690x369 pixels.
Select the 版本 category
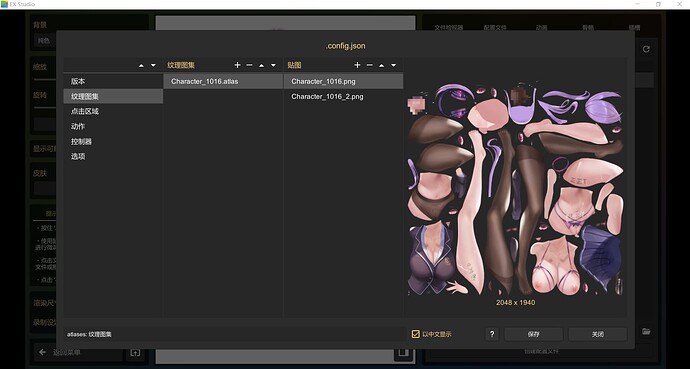(x=113, y=81)
